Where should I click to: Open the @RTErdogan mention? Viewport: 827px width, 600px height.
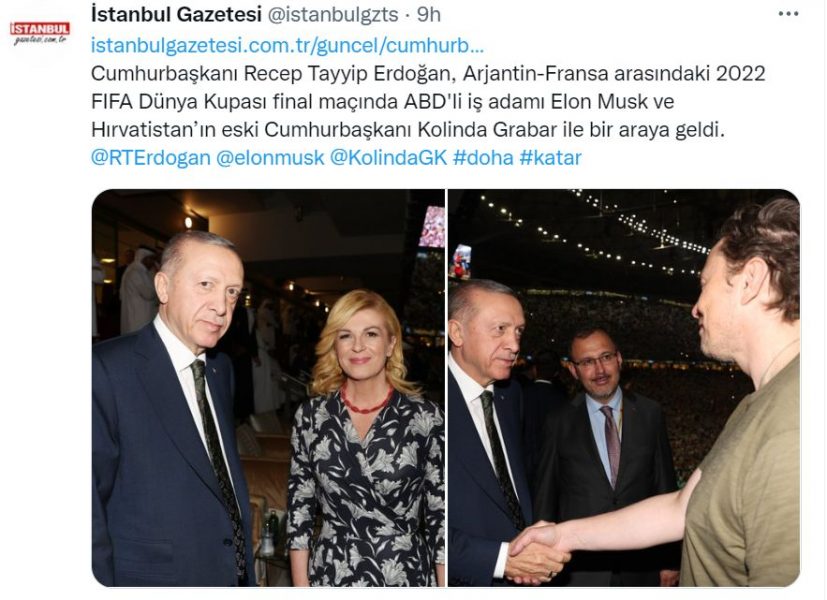[151, 158]
